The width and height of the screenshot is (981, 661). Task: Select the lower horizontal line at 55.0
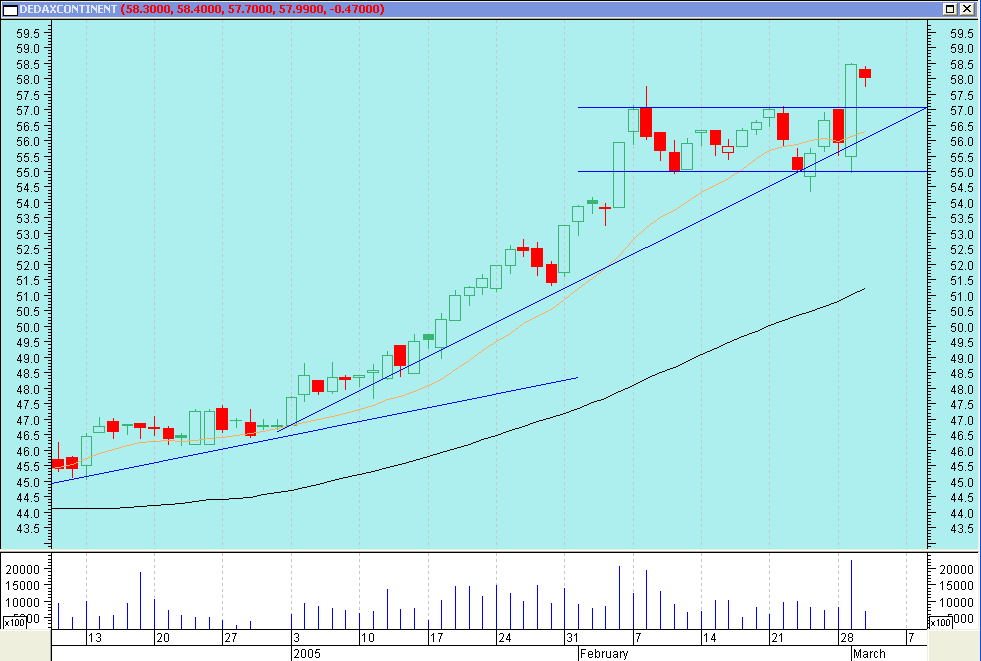pyautogui.click(x=700, y=172)
